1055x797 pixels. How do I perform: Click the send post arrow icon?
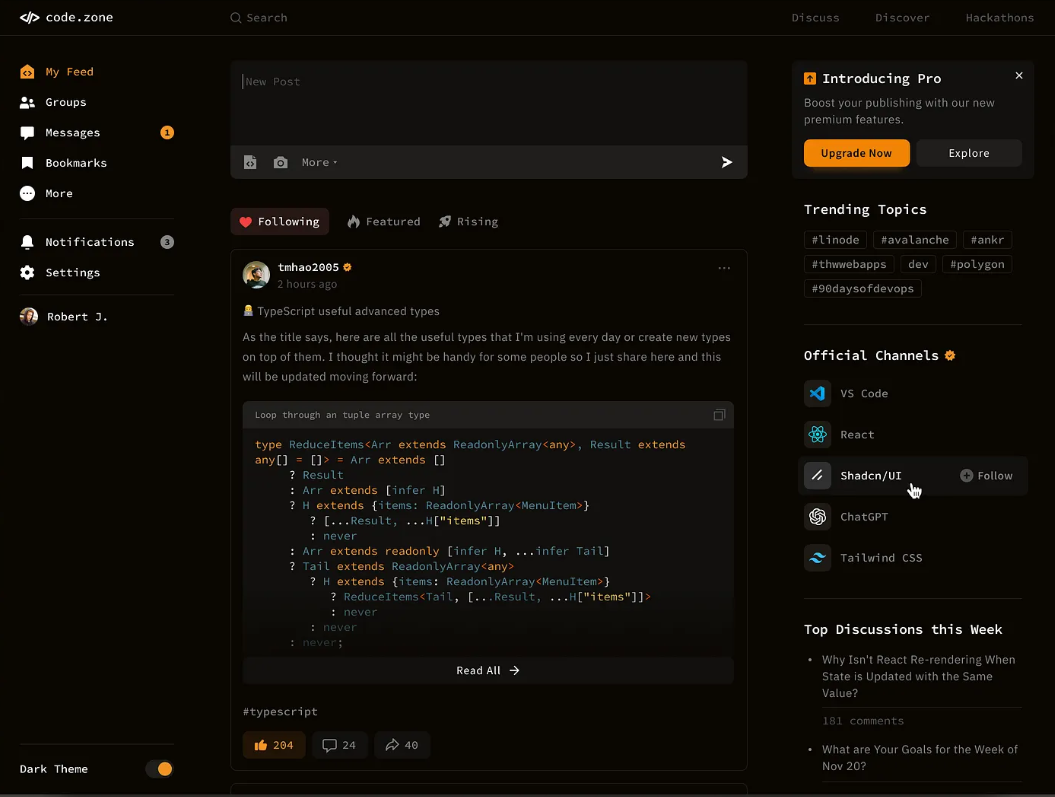click(x=727, y=162)
